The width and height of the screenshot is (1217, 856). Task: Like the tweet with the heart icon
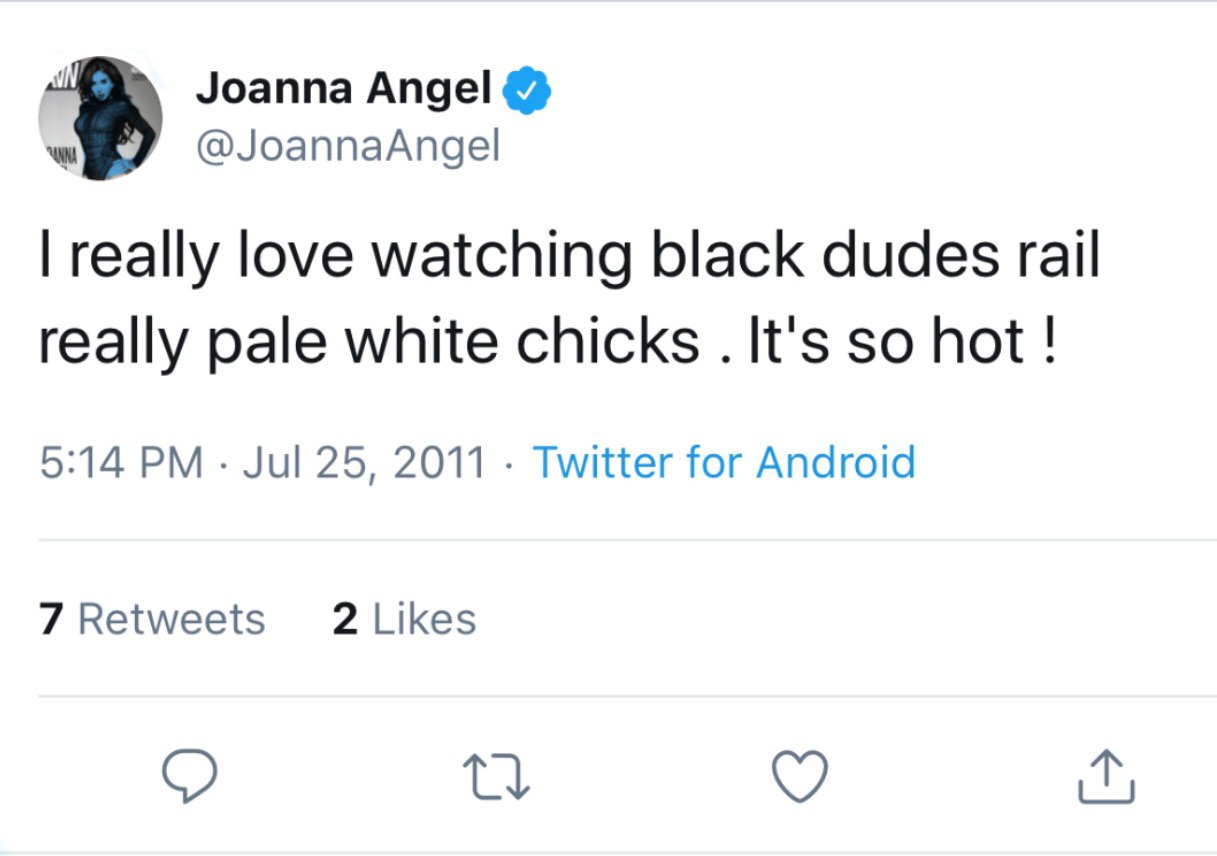point(801,777)
